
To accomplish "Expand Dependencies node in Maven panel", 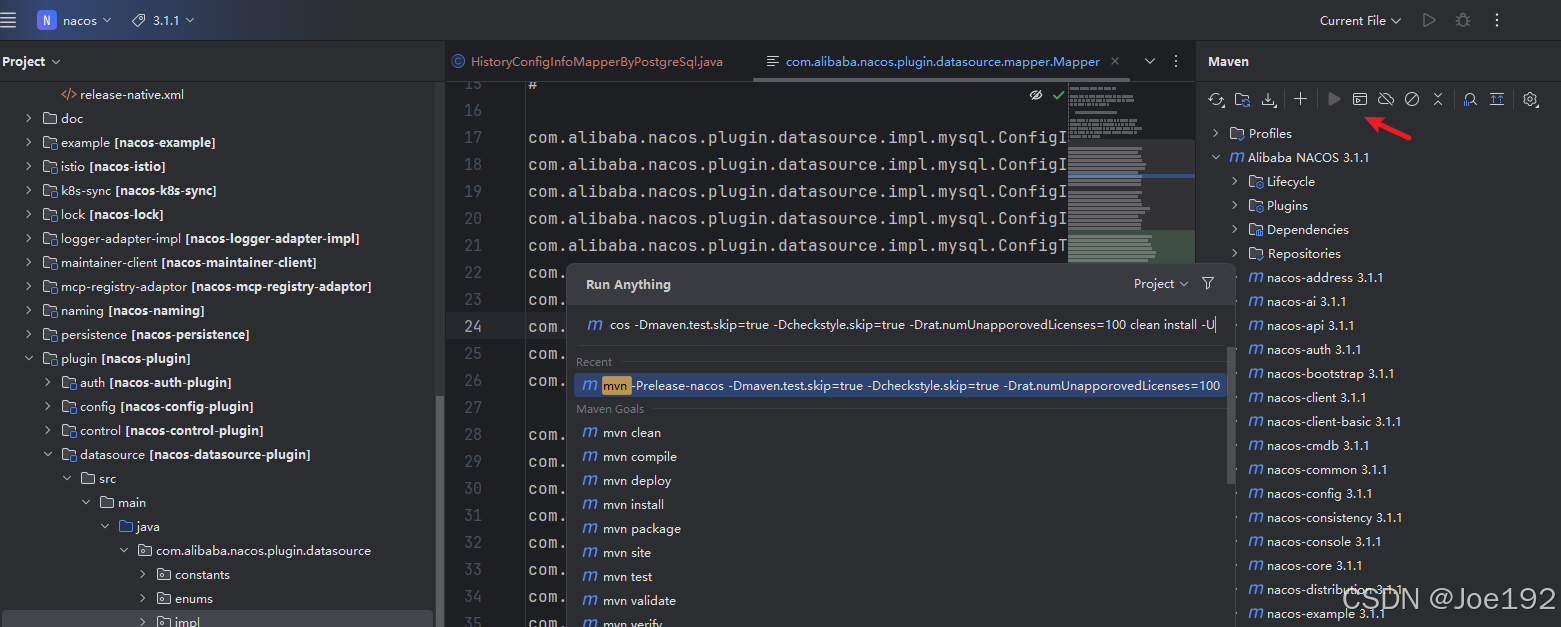I will point(1235,229).
